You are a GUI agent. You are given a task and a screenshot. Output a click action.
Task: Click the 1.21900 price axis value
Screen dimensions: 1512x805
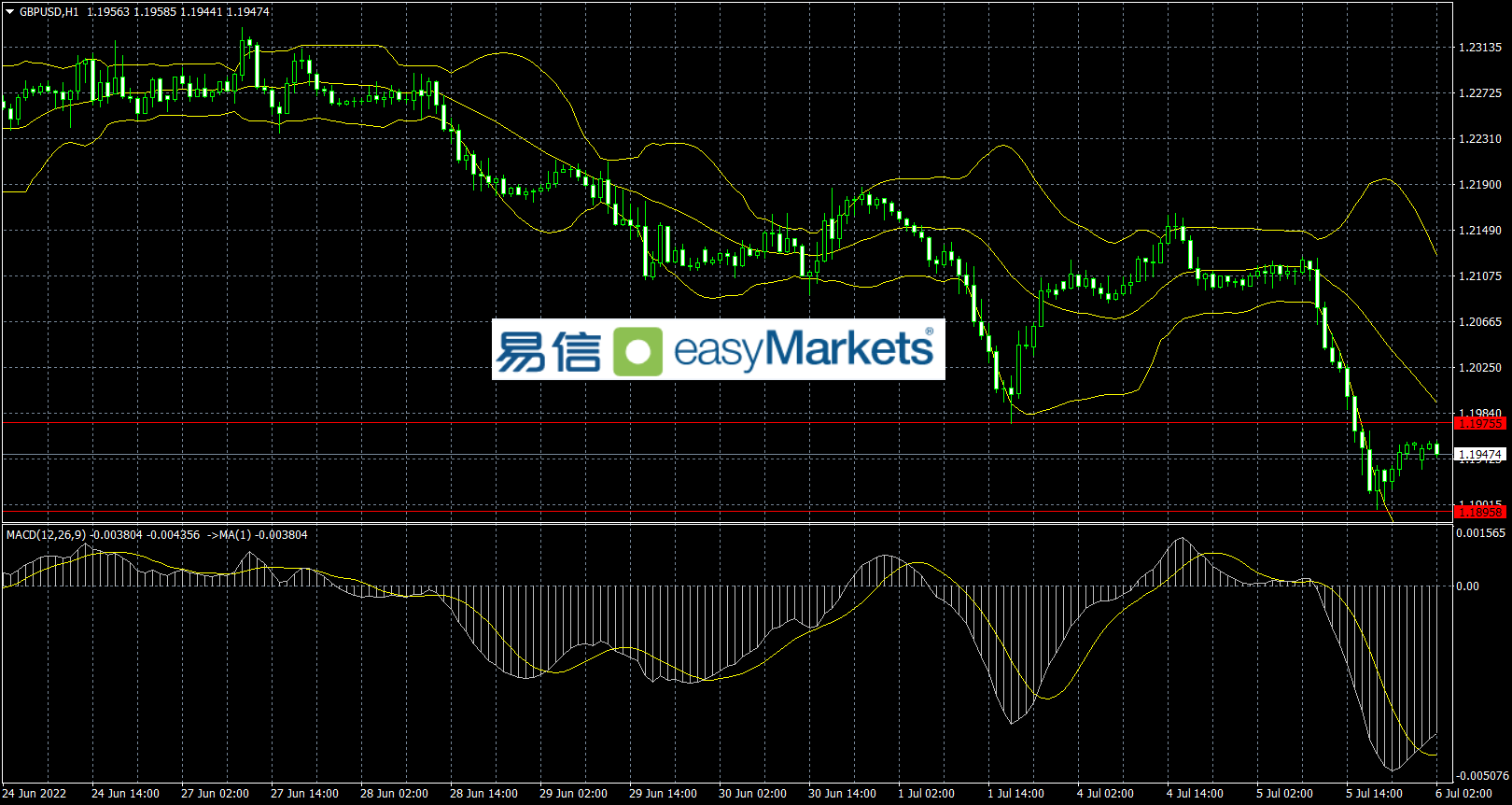pyautogui.click(x=1480, y=185)
